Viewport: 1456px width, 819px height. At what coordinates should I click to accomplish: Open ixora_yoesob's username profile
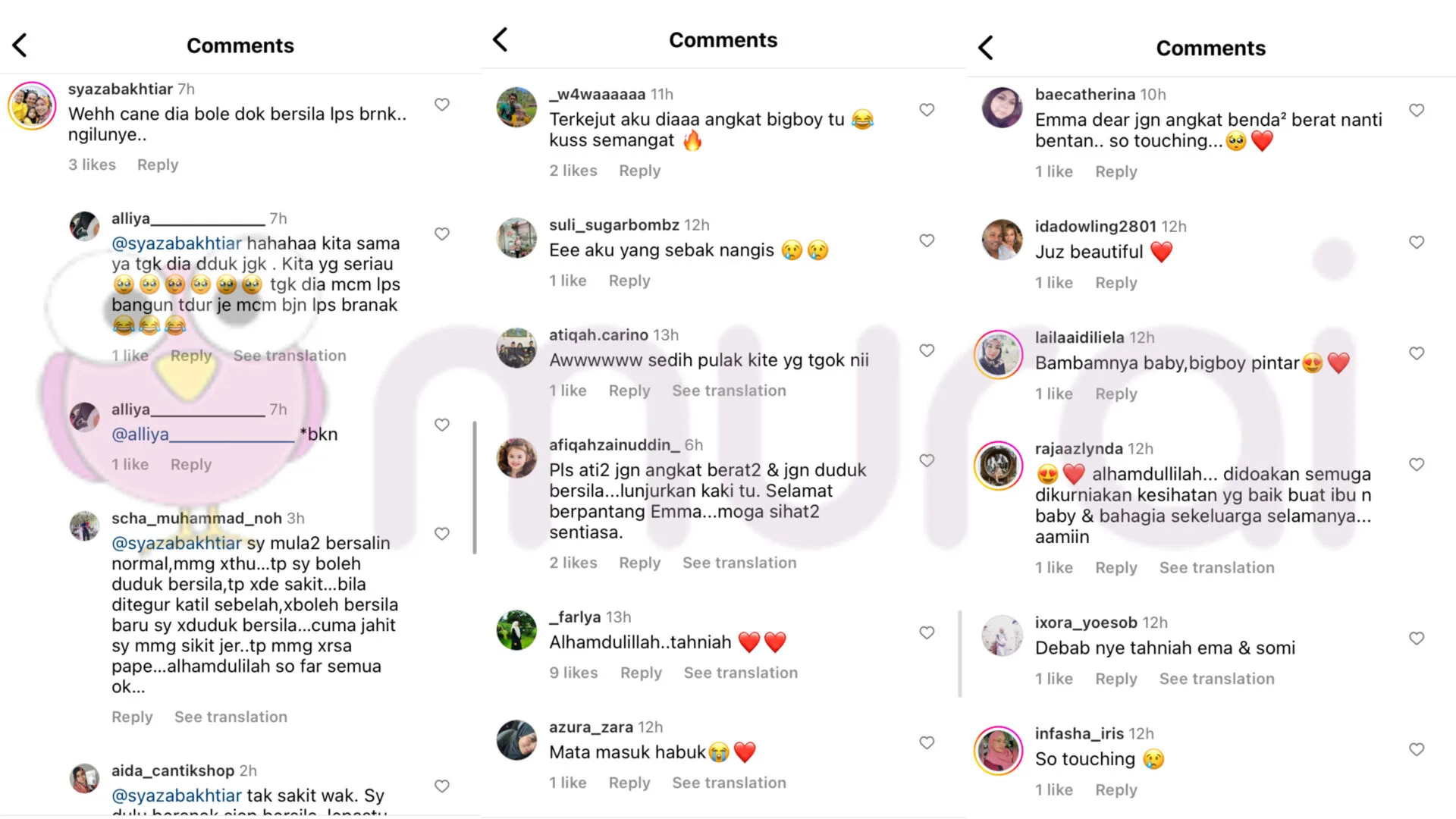(x=1085, y=623)
